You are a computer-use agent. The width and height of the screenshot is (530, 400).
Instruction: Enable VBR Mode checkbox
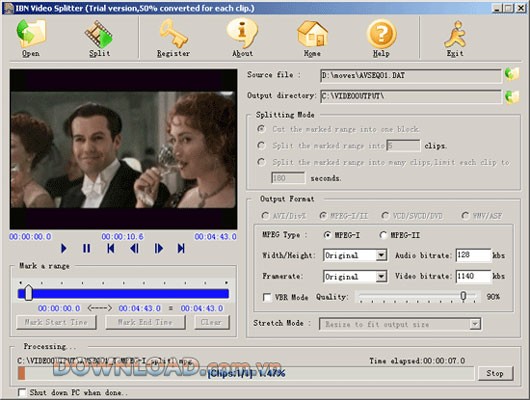[x=267, y=297]
